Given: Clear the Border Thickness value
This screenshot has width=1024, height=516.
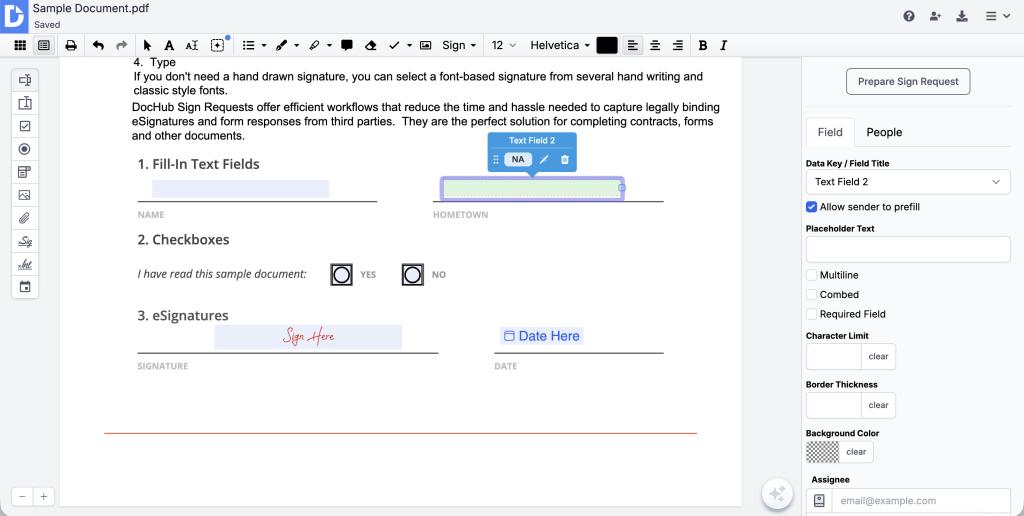Looking at the screenshot, I should [x=878, y=406].
